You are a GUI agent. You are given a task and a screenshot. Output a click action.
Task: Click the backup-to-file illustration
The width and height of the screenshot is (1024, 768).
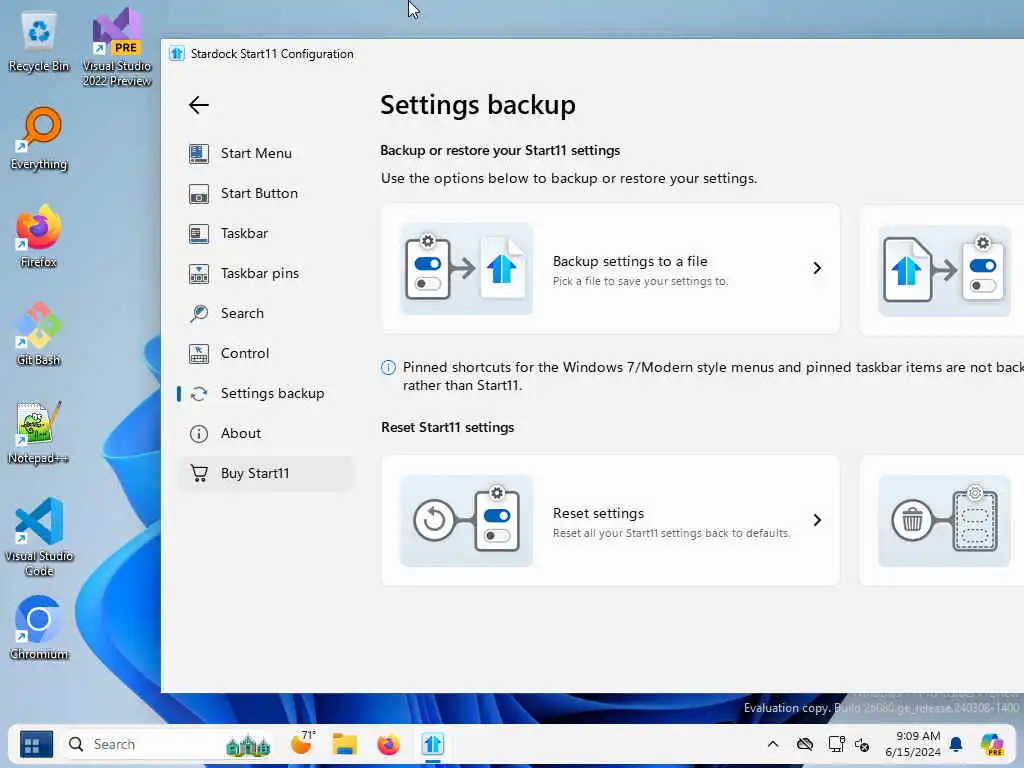[x=466, y=268]
